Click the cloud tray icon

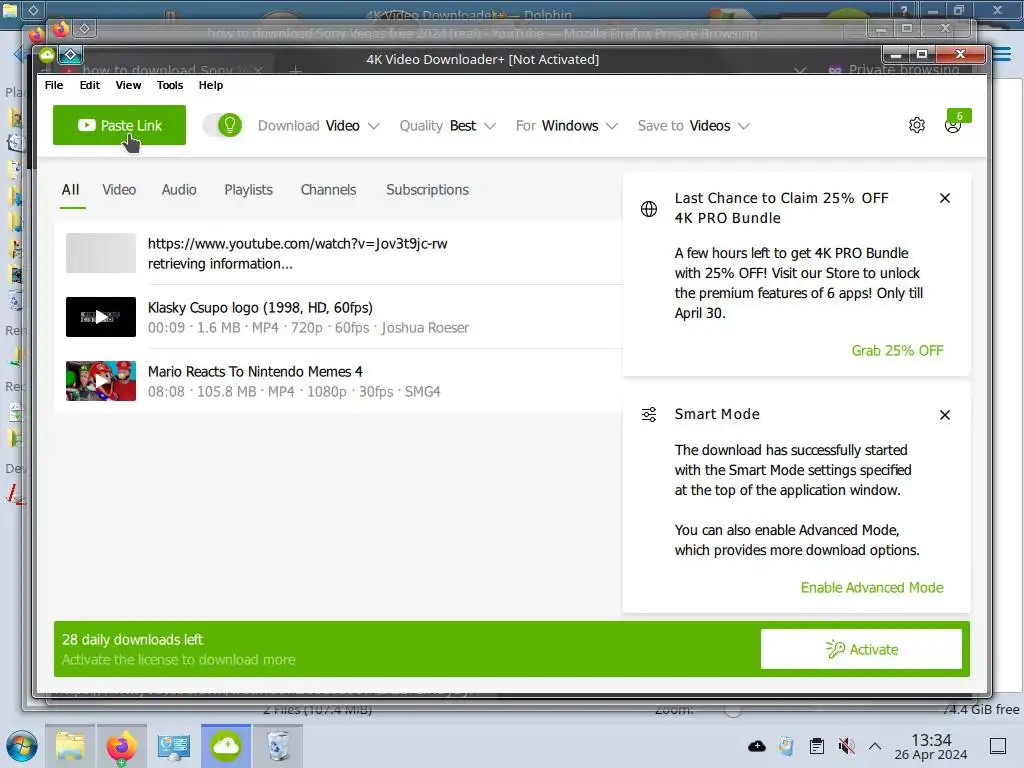click(757, 746)
